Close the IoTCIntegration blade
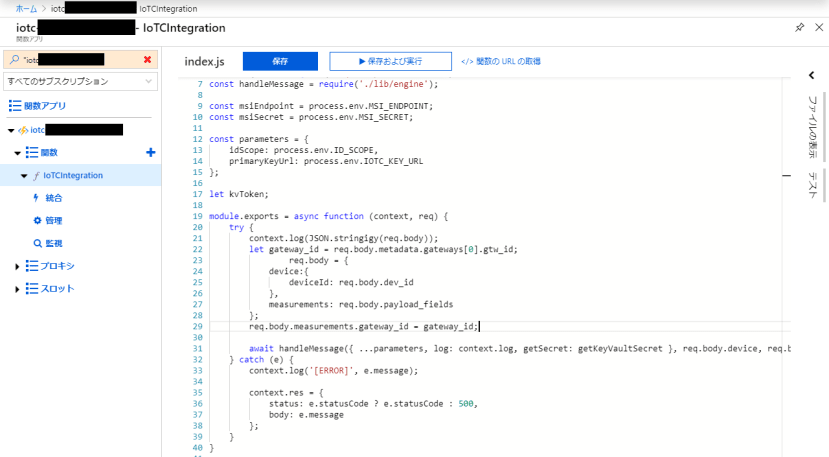This screenshot has width=829, height=457. pos(819,27)
